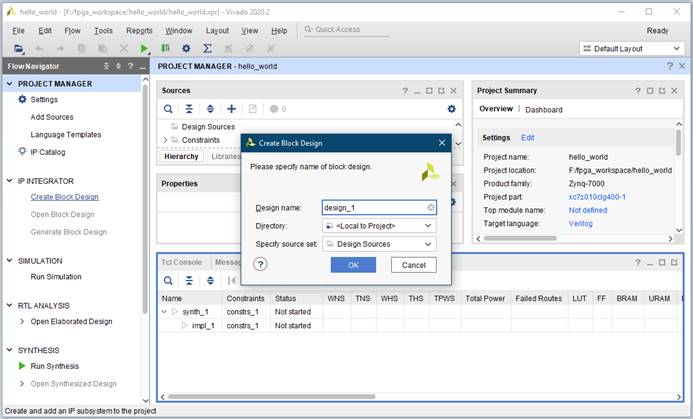Click OK in Create Block Design dialog
693x419 pixels.
(x=353, y=265)
